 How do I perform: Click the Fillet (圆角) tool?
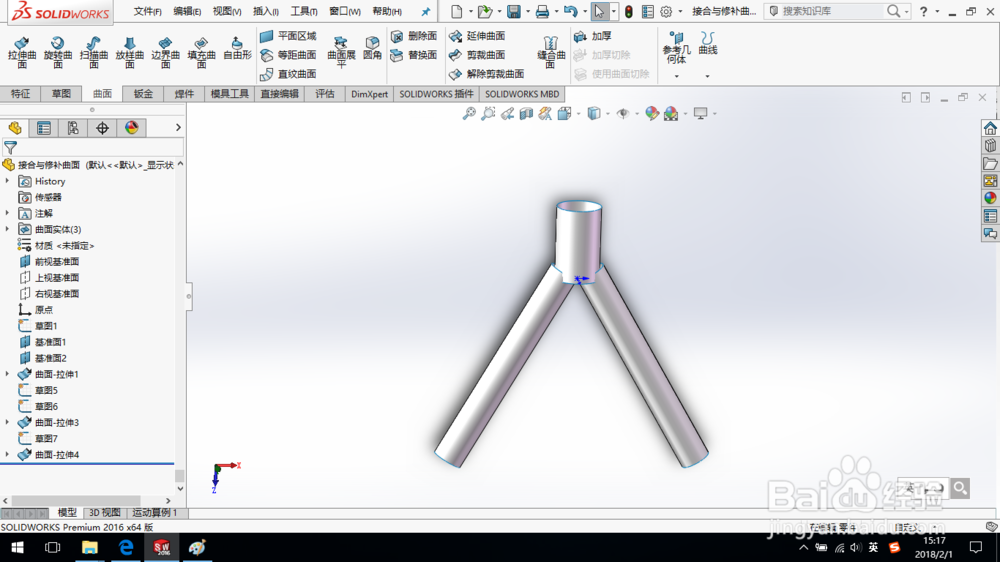372,48
